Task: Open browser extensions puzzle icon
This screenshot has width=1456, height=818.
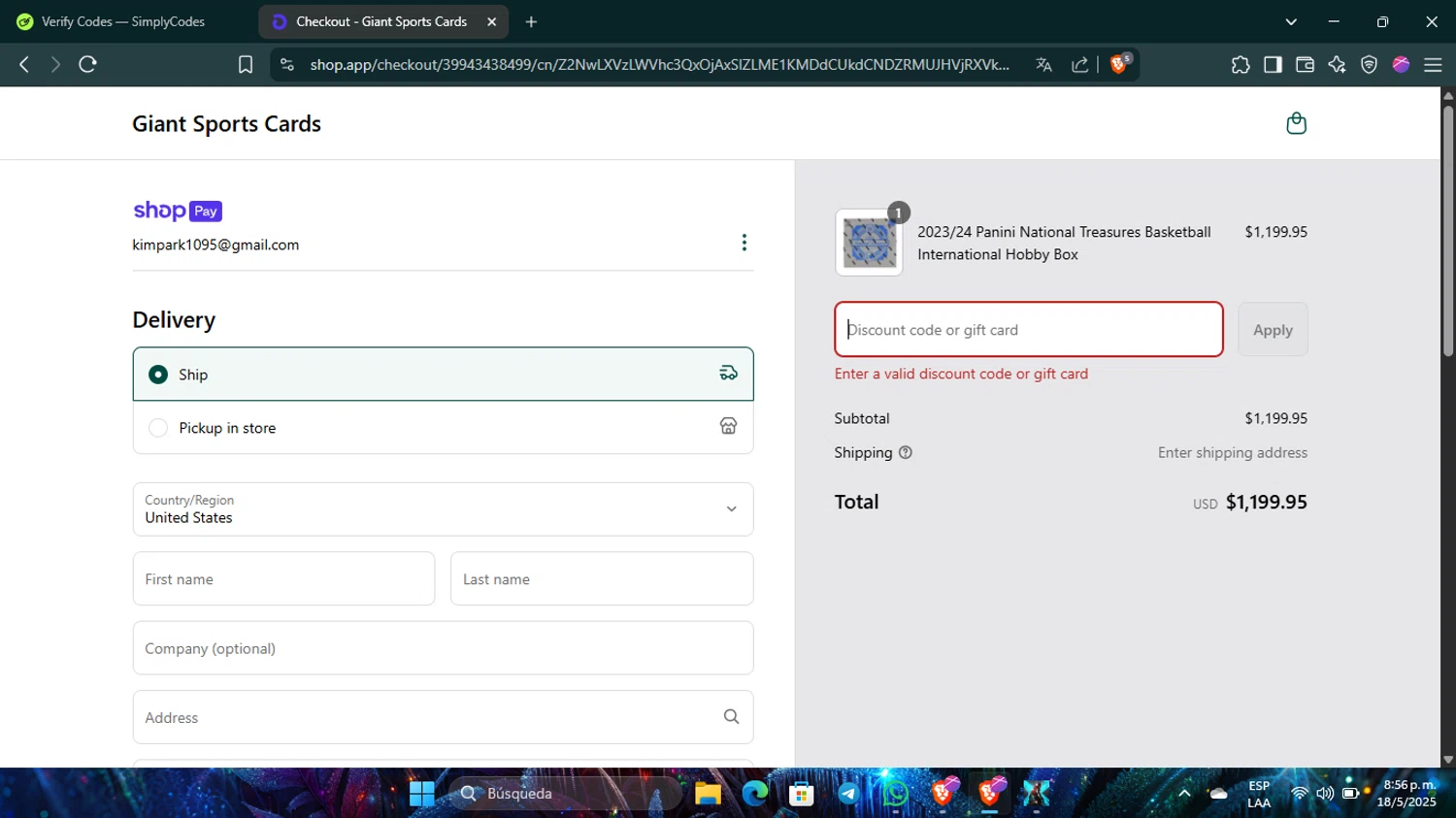Action: click(x=1241, y=64)
